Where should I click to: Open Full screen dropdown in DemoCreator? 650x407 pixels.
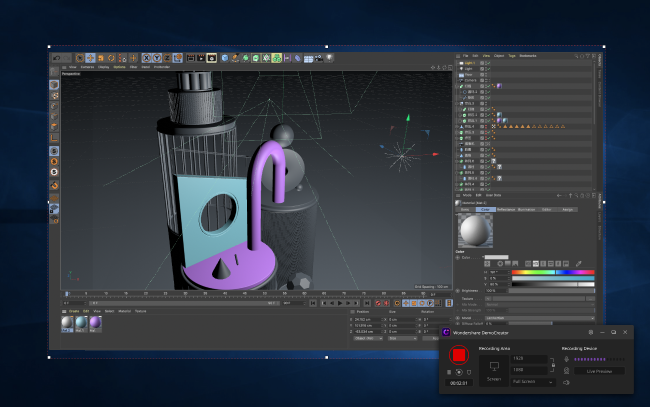coord(533,382)
